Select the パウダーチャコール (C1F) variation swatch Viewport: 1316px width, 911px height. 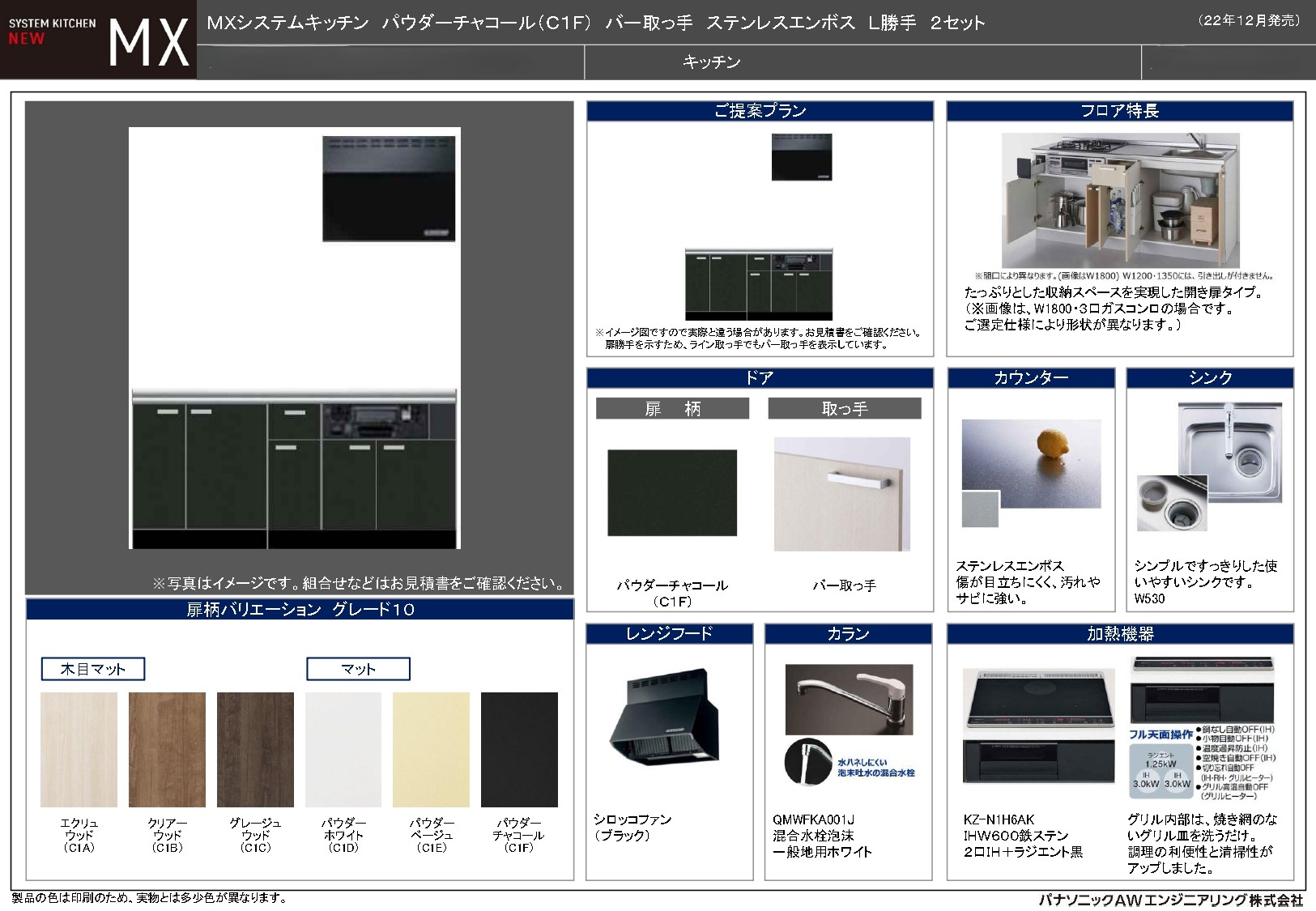pyautogui.click(x=519, y=750)
